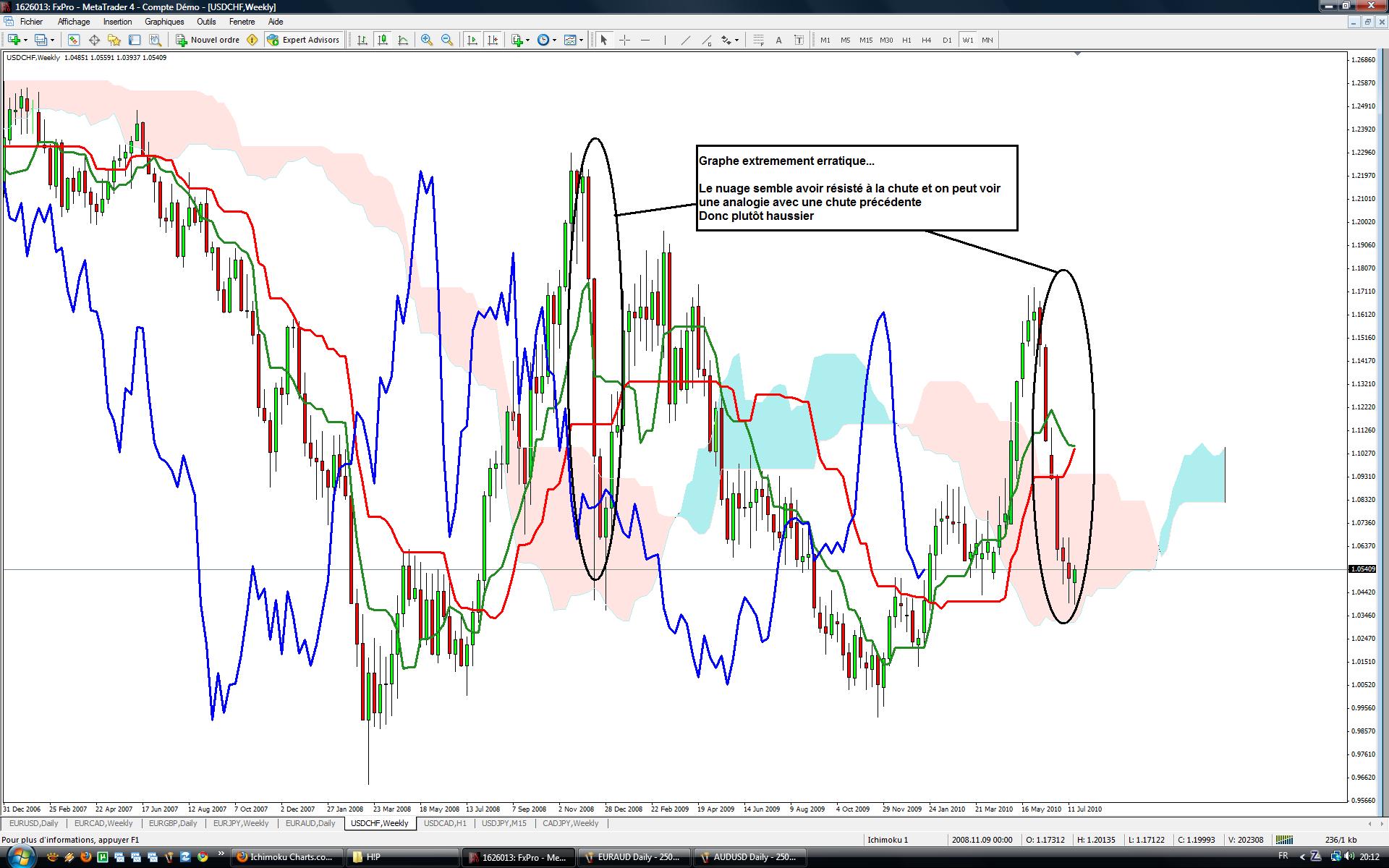Switch chart to candlestick mode
The image size is (1389, 868).
[382, 41]
